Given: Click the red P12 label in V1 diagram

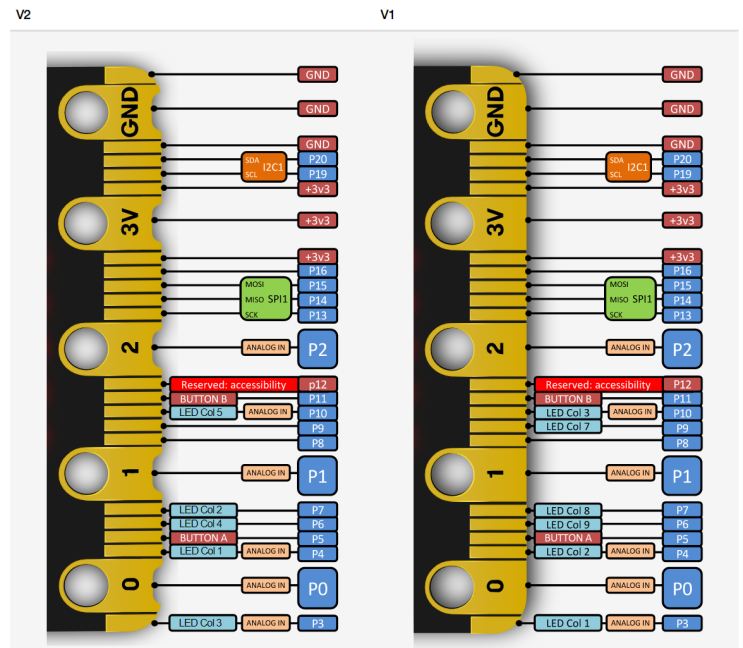Looking at the screenshot, I should point(682,385).
